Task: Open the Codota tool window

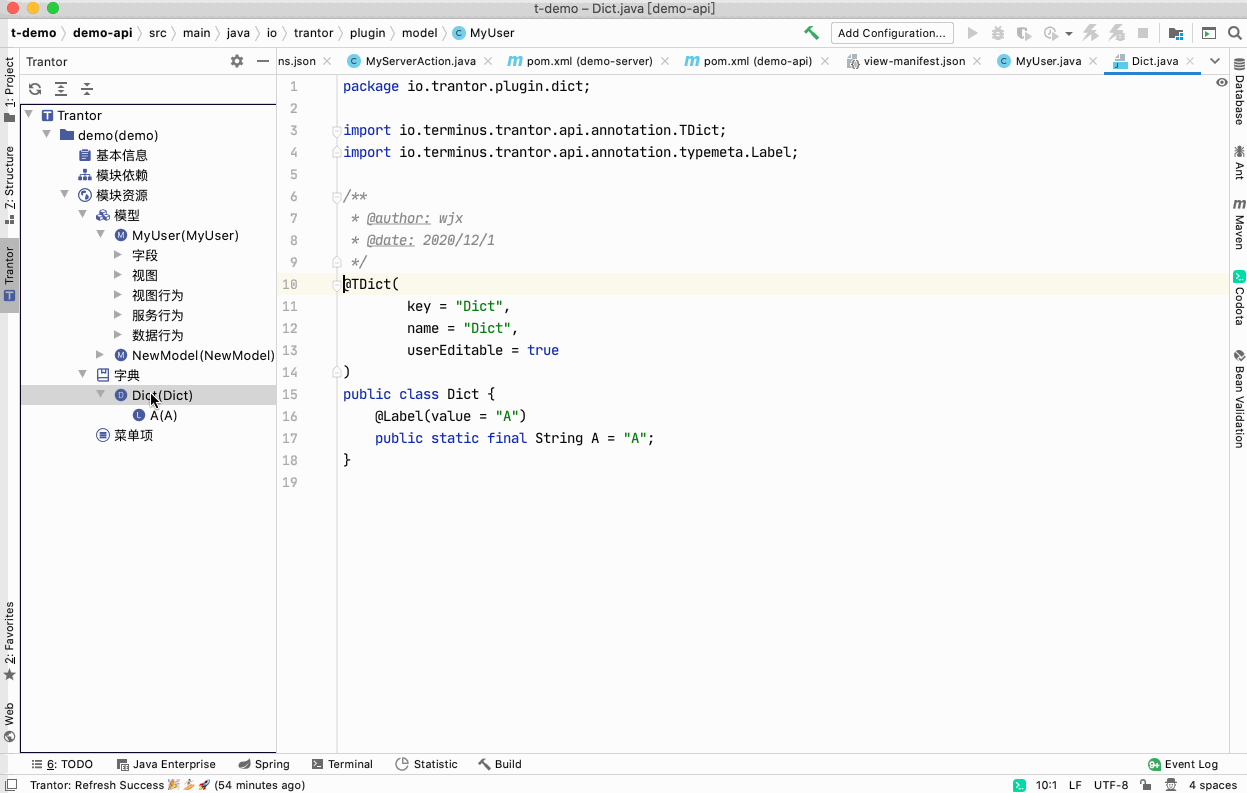Action: [x=1239, y=297]
